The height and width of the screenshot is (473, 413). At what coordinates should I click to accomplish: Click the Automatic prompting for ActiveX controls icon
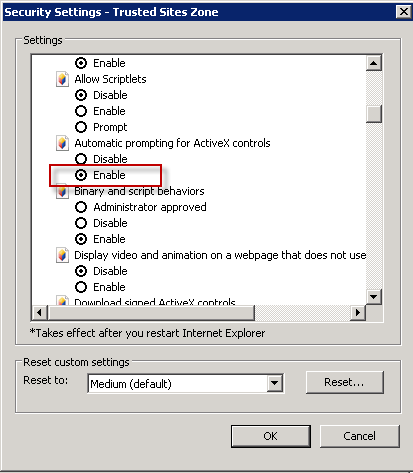click(62, 143)
